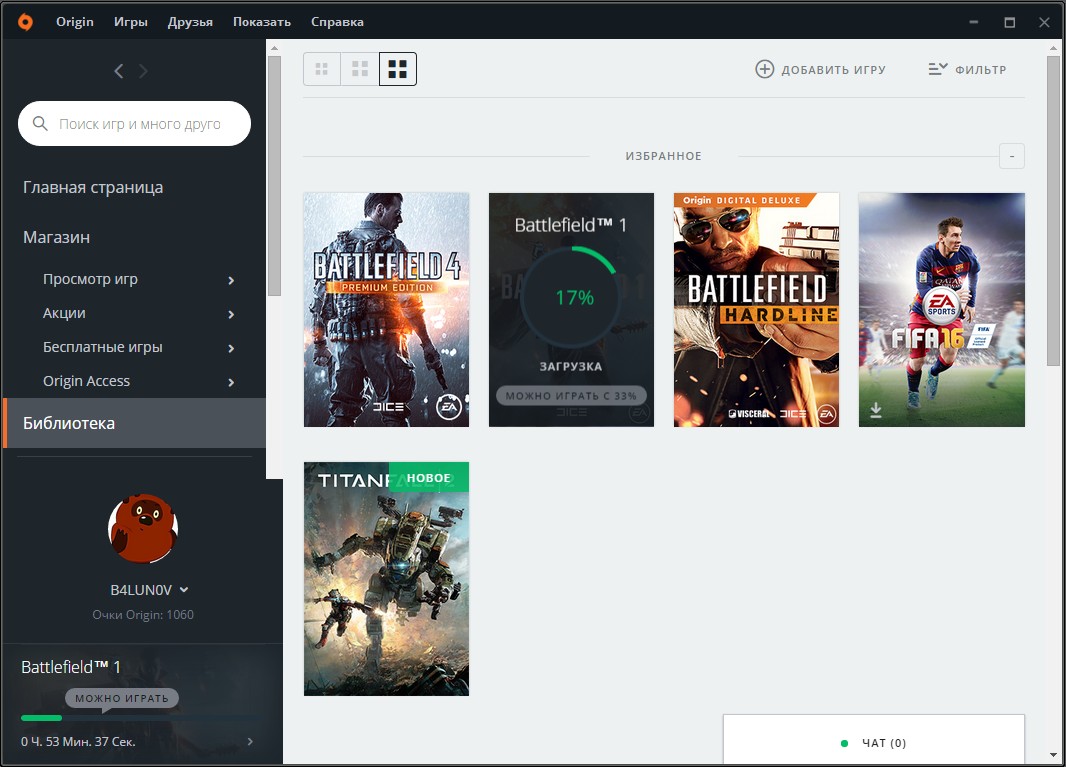Viewport: 1066px width, 767px height.
Task: Select Библиотека in sidebar
Action: (x=135, y=423)
